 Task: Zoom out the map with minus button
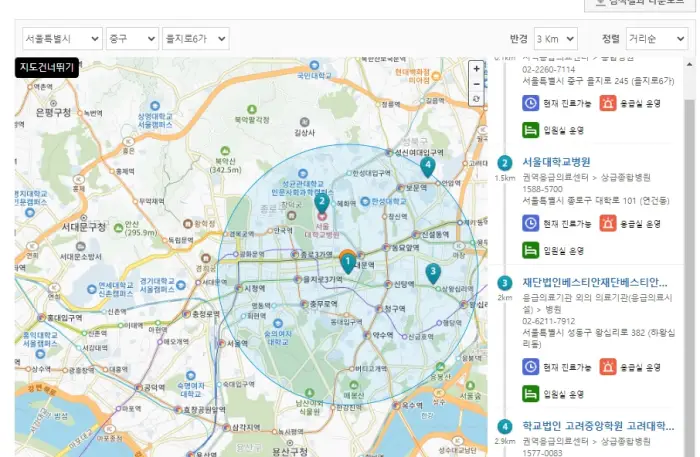pyautogui.click(x=476, y=84)
